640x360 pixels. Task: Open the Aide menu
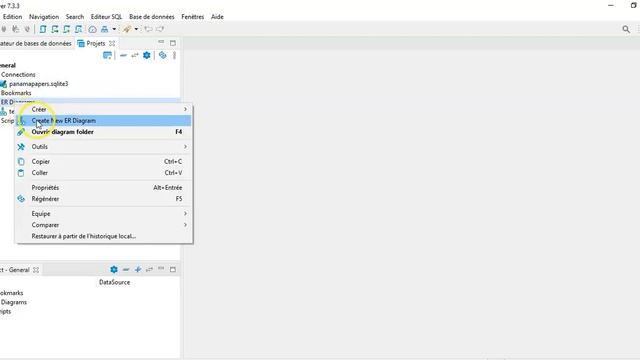pyautogui.click(x=217, y=17)
